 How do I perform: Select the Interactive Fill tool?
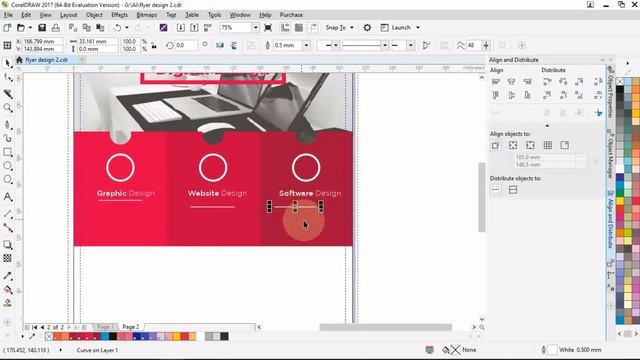[7, 289]
